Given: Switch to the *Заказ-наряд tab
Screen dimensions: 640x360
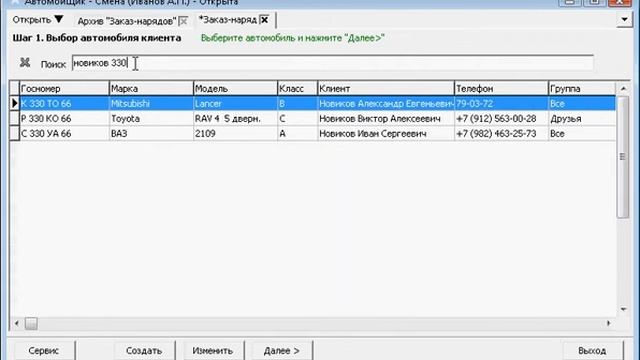Looking at the screenshot, I should (x=227, y=20).
